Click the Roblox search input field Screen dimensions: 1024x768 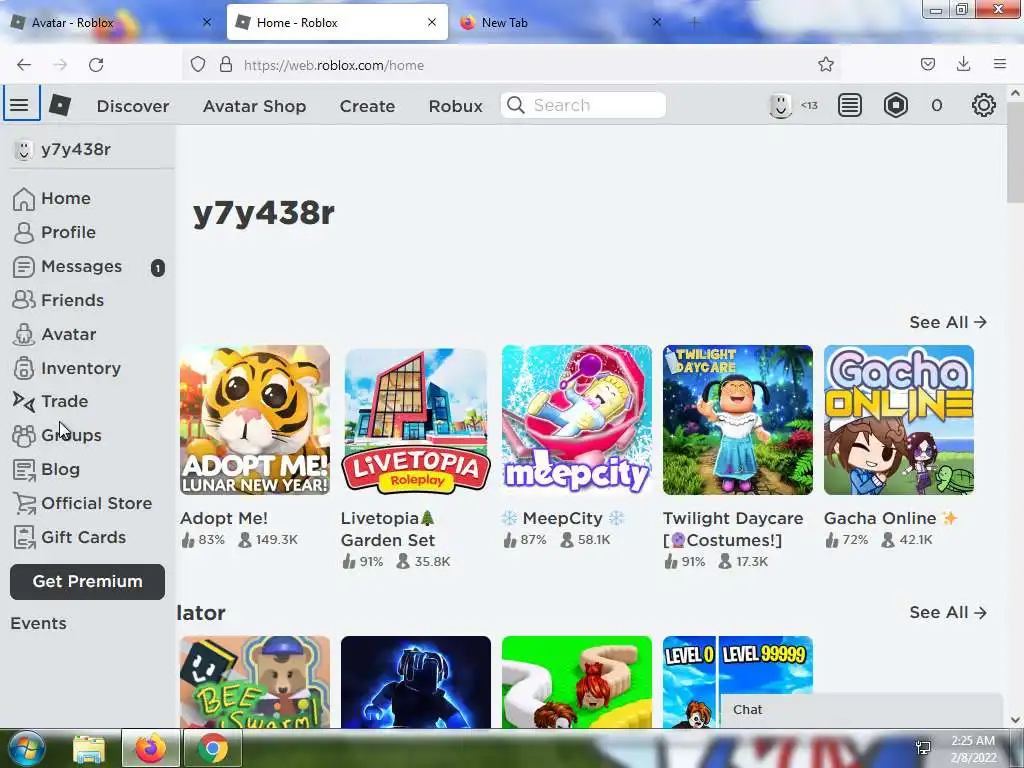click(583, 105)
